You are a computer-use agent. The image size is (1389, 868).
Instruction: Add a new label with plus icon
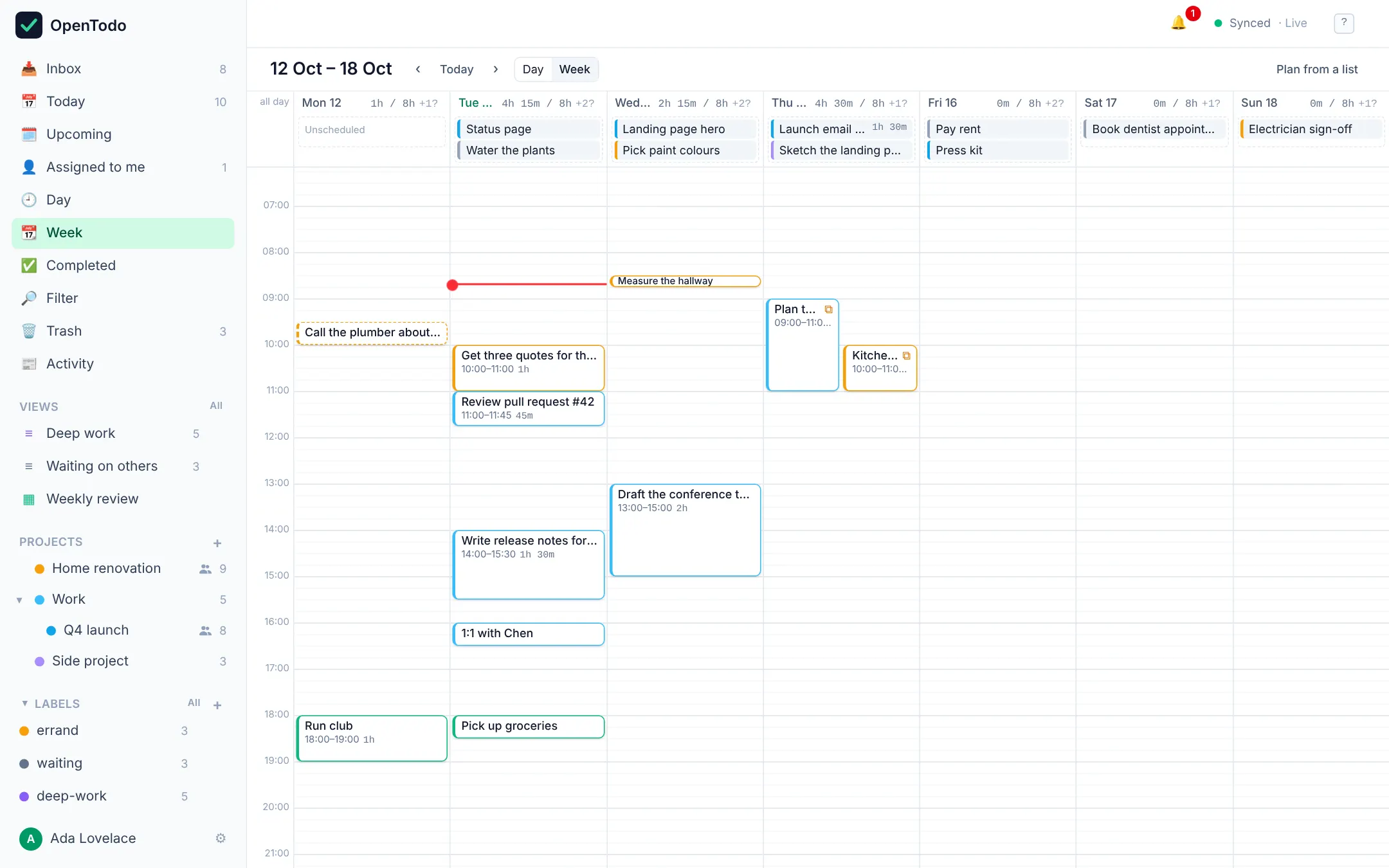[x=217, y=705]
